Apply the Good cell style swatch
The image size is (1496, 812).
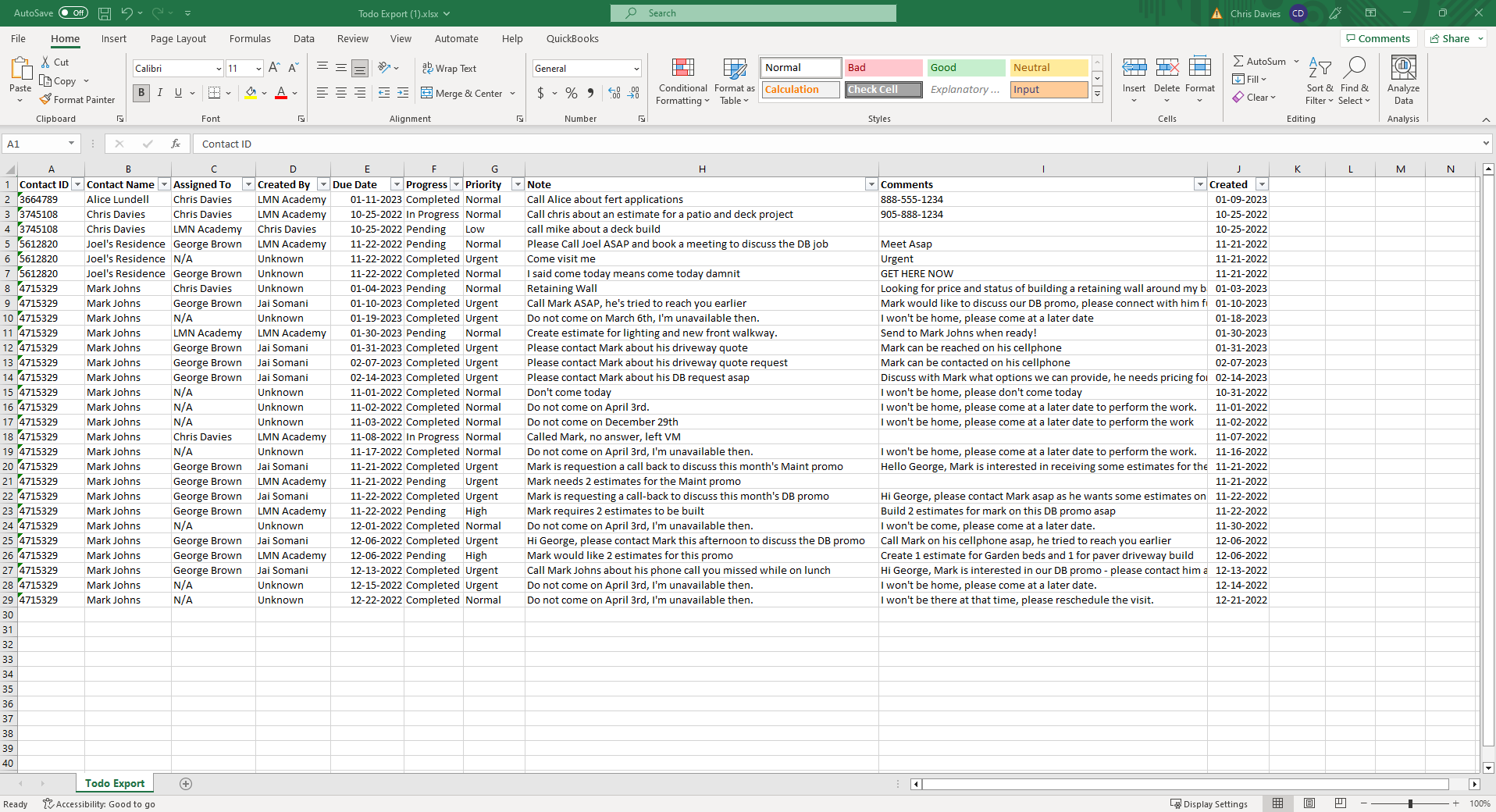(966, 68)
